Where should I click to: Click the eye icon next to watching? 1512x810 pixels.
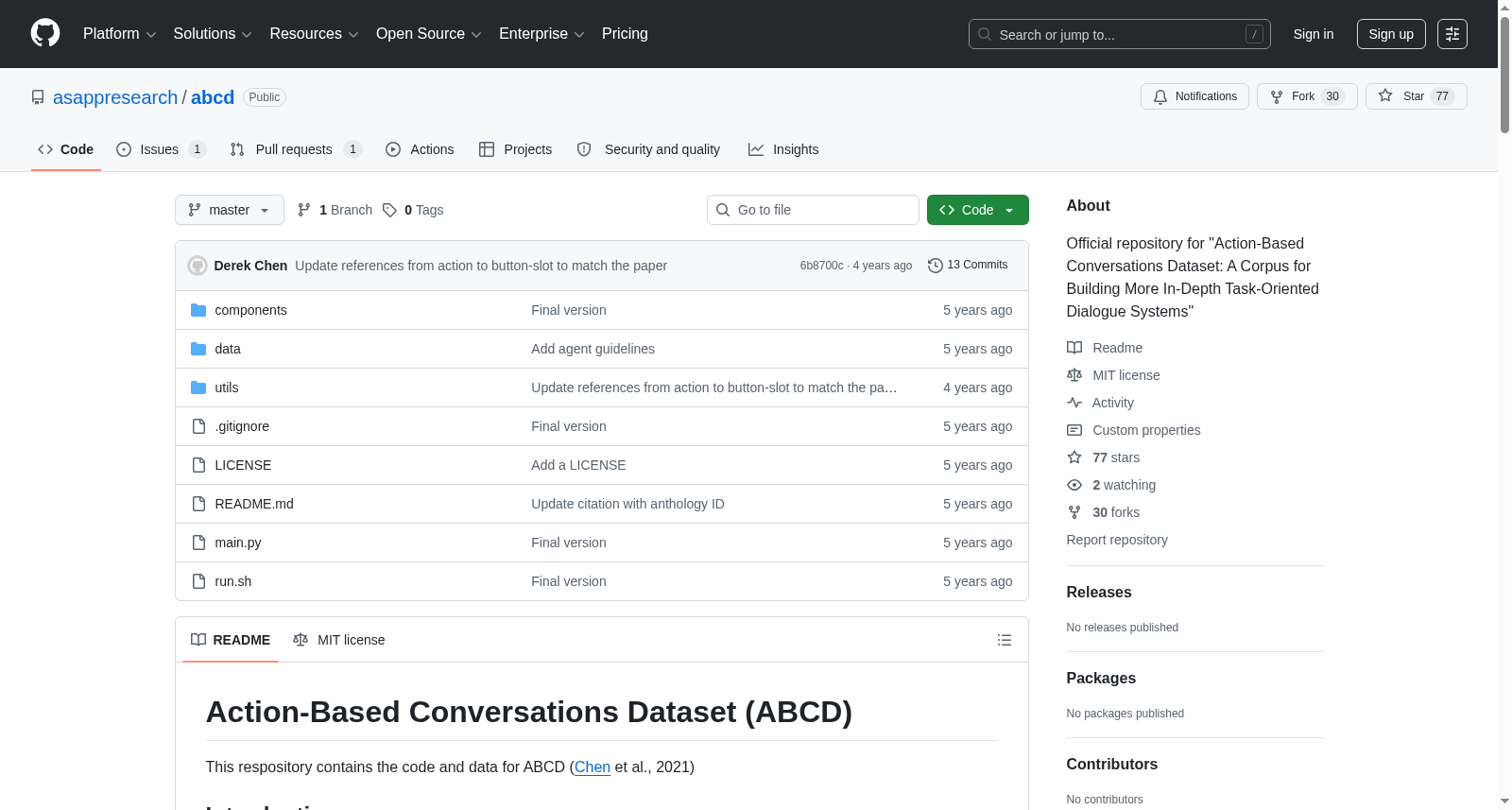(x=1074, y=485)
